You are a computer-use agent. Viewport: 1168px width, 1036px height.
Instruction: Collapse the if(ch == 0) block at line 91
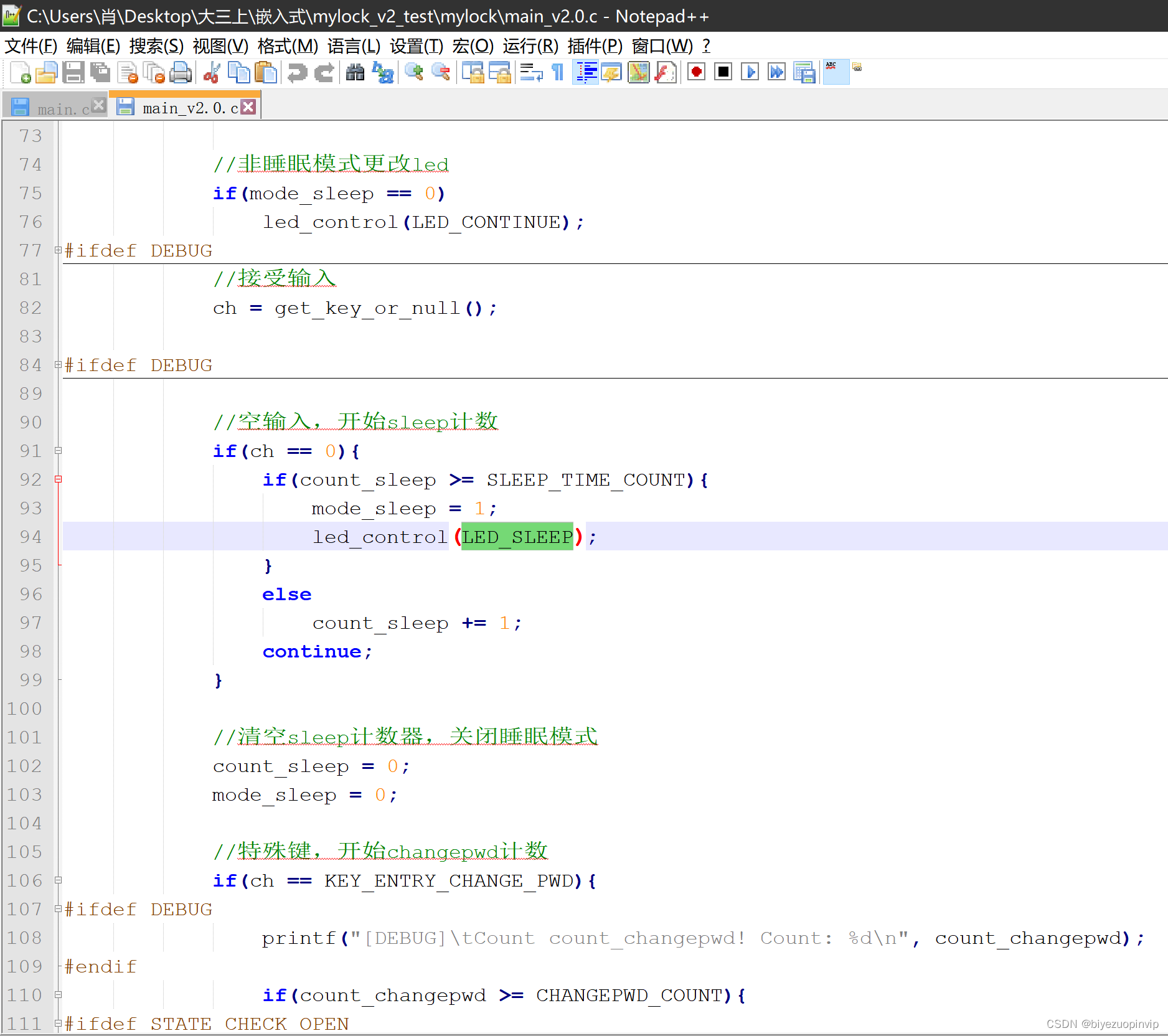(x=58, y=451)
